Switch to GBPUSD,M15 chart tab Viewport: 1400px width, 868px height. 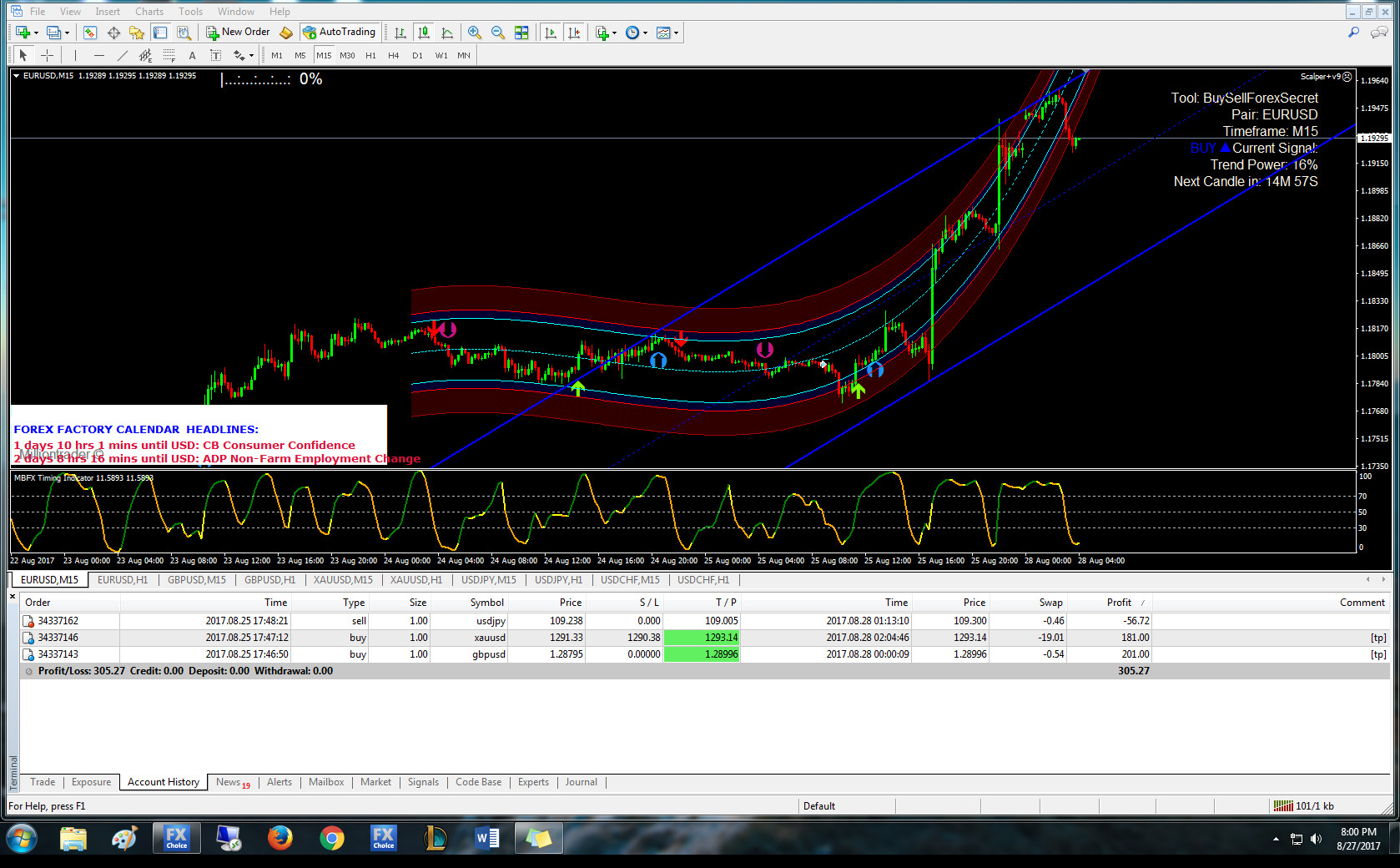click(x=196, y=579)
